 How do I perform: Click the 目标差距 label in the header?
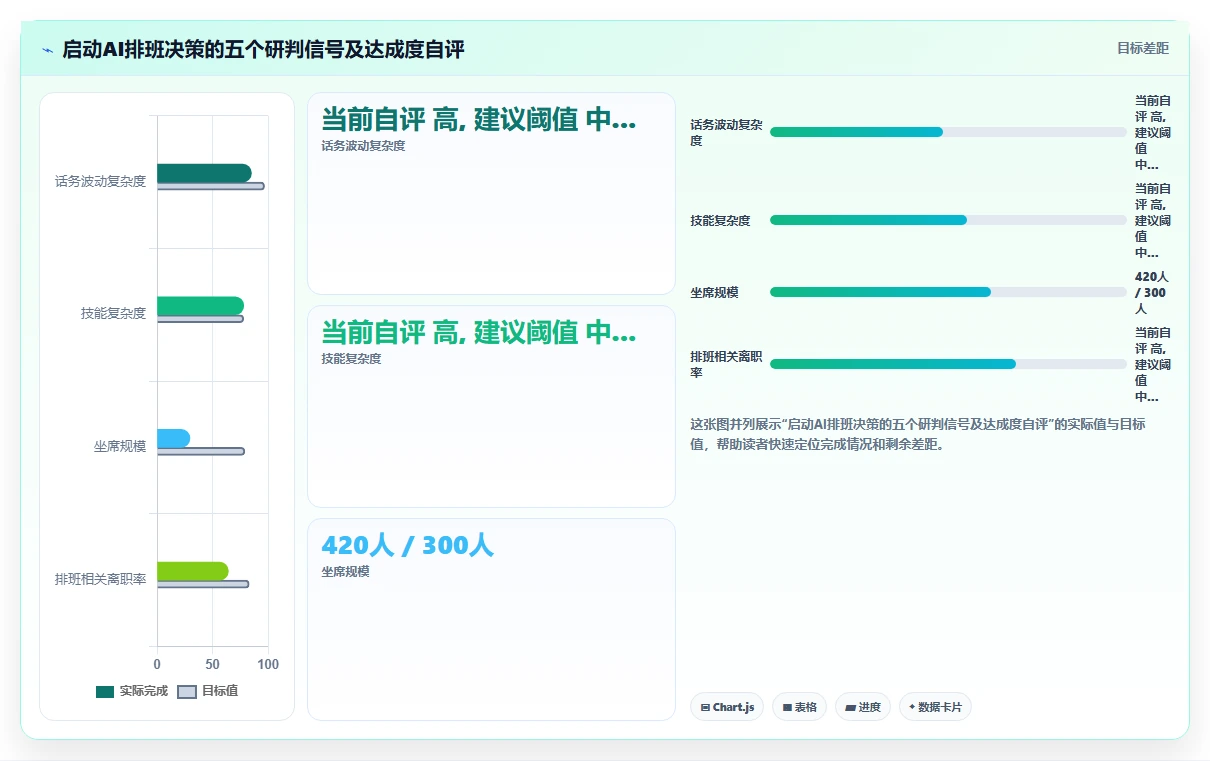(1143, 48)
